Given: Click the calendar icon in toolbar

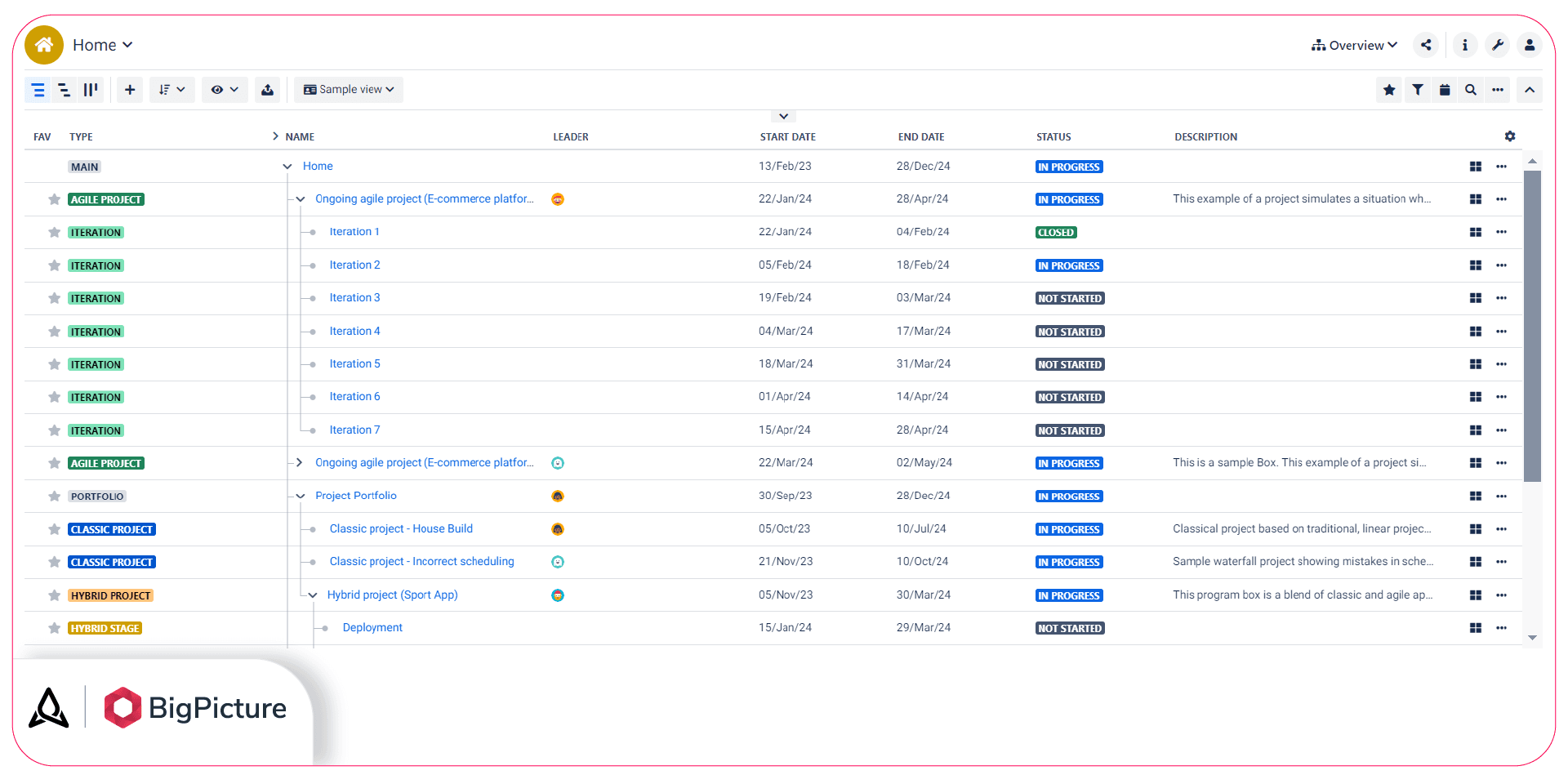Looking at the screenshot, I should pyautogui.click(x=1445, y=90).
